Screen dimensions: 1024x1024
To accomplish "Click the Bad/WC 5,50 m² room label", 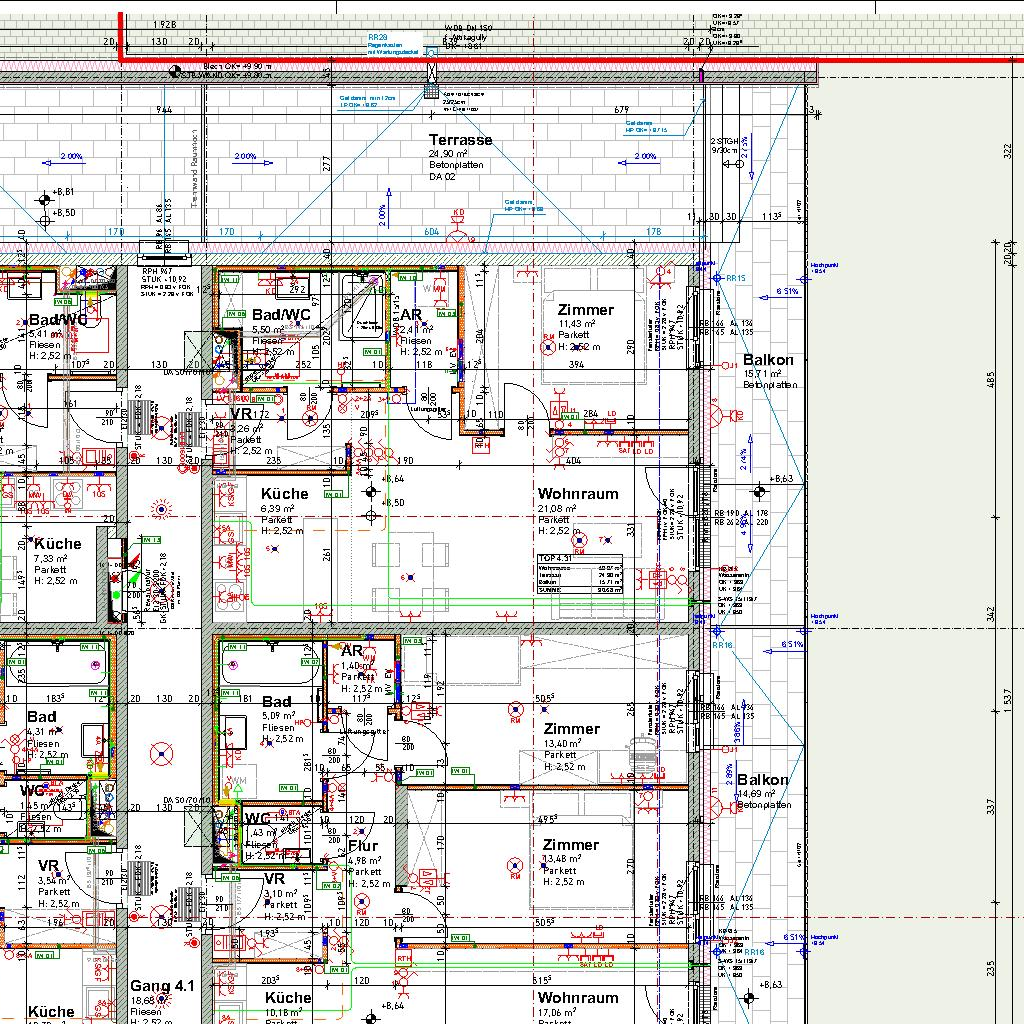I will [281, 315].
